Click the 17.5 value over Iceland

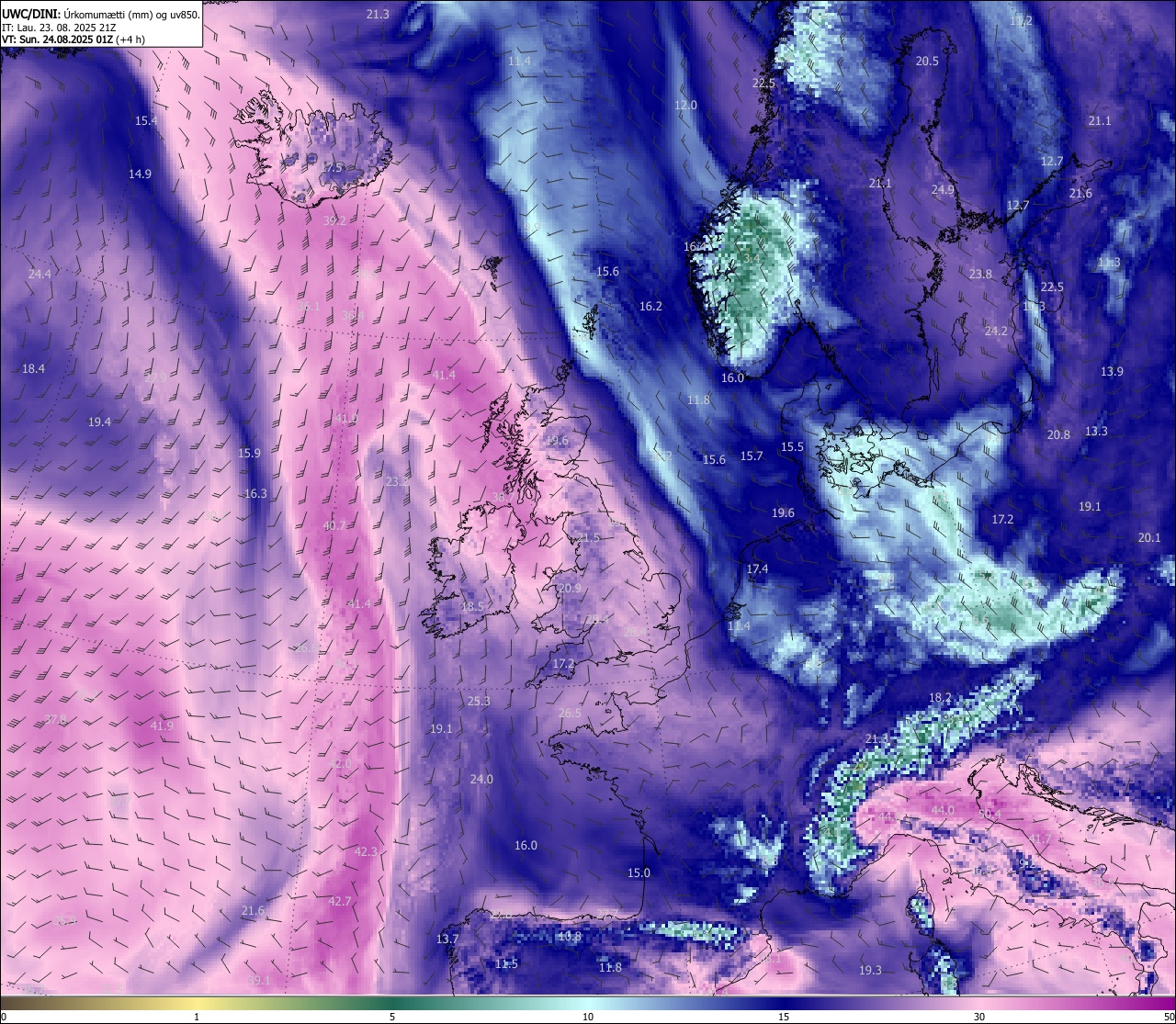(332, 168)
